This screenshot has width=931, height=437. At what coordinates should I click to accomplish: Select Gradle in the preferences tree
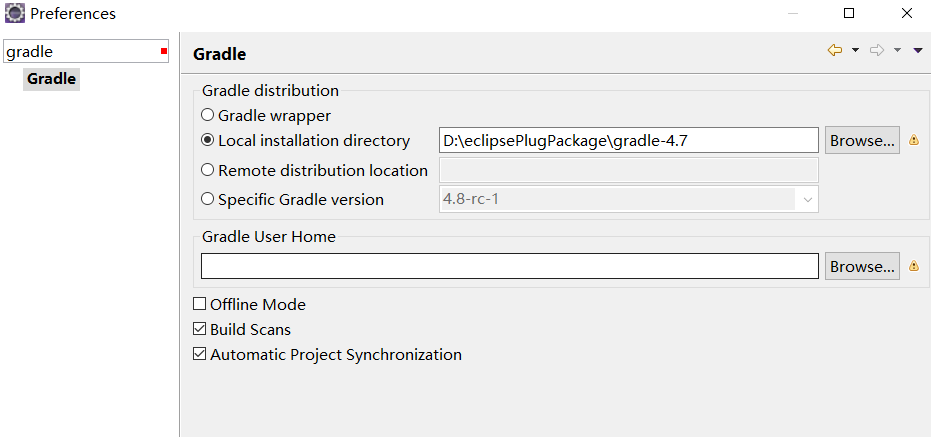(51, 78)
